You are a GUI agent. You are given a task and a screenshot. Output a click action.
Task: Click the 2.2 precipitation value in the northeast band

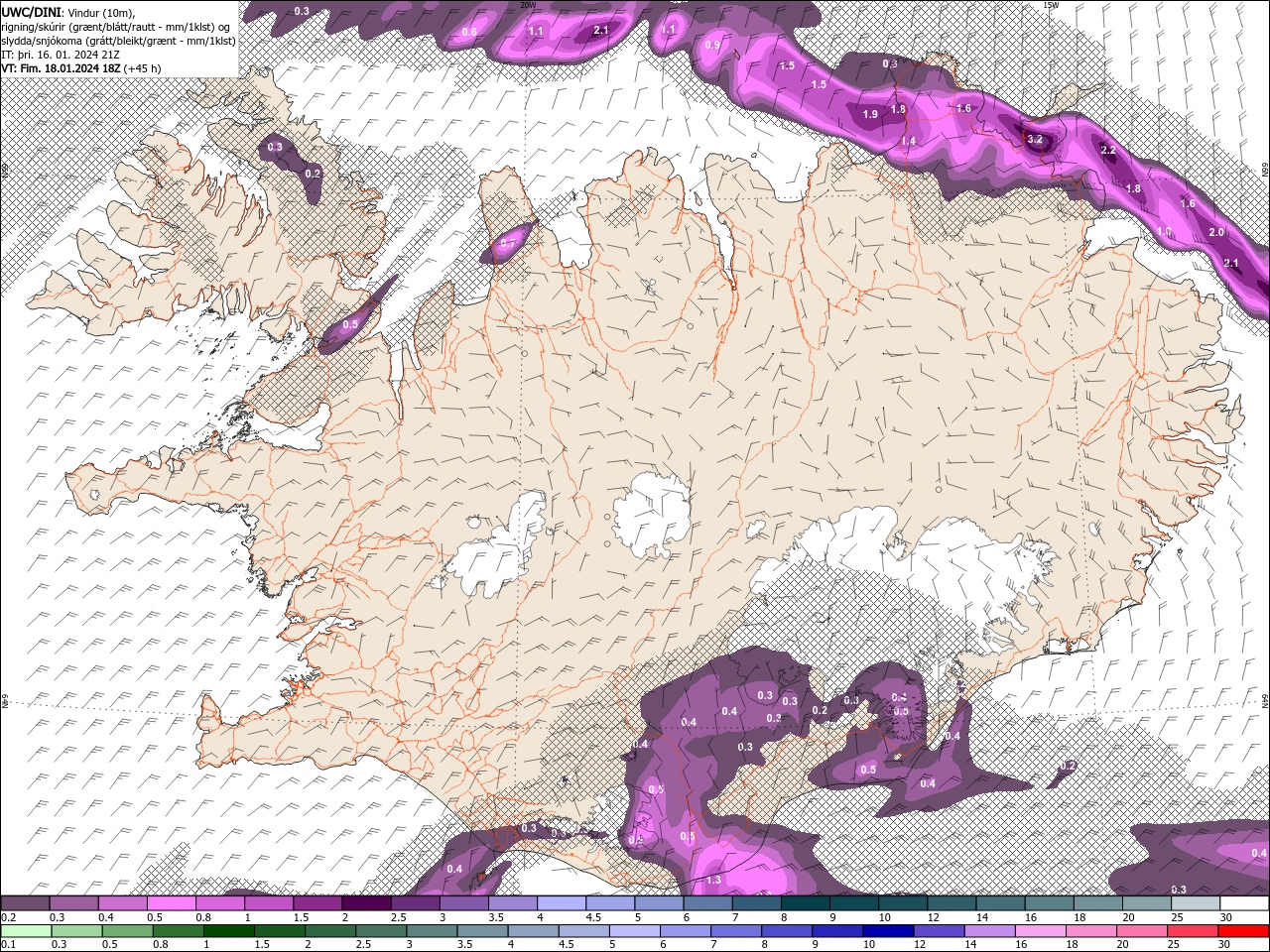click(1108, 150)
